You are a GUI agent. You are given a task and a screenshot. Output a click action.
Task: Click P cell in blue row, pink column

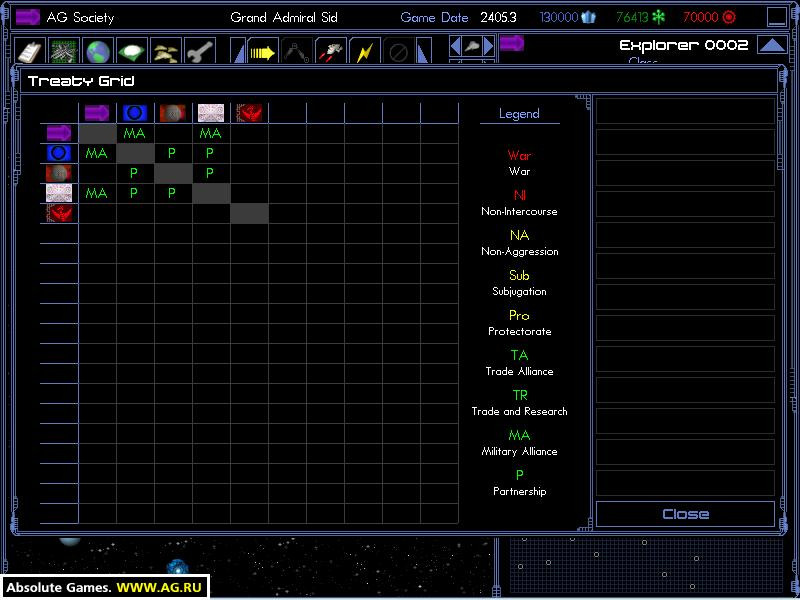[211, 153]
